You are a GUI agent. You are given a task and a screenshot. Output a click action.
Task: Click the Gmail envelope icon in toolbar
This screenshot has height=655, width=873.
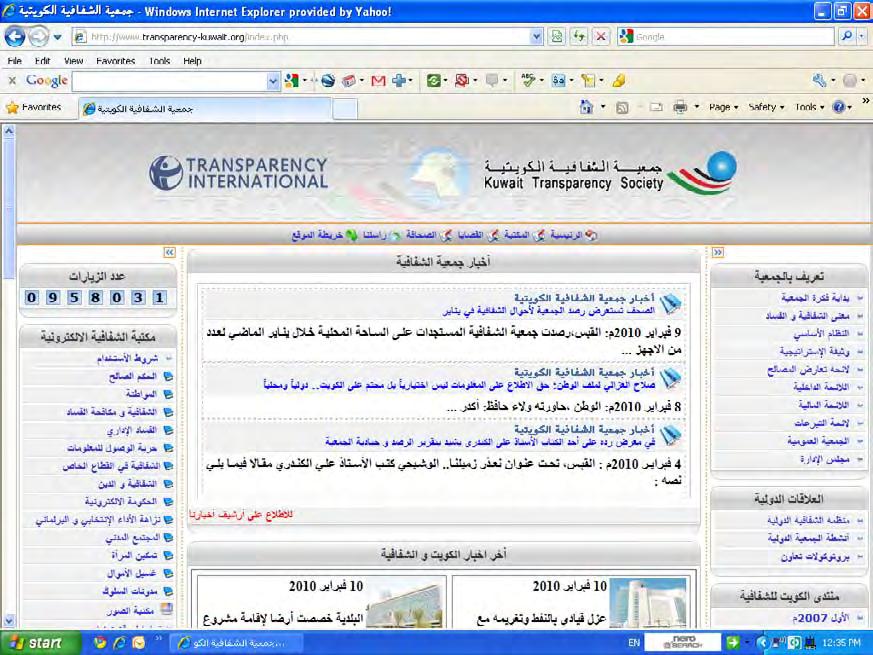tap(378, 81)
